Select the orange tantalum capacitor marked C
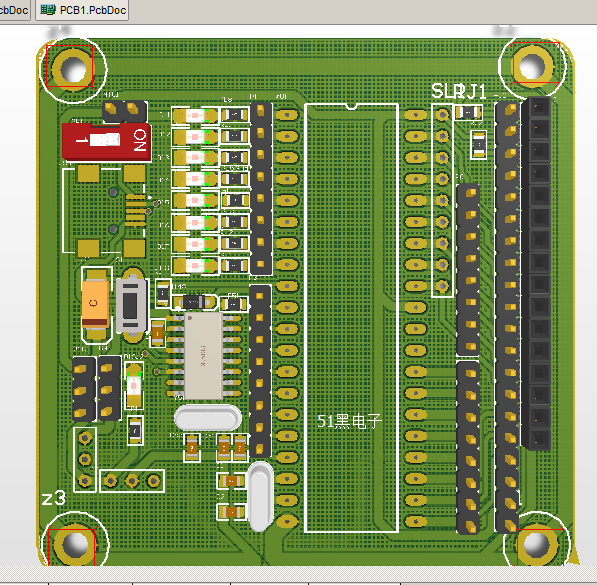The height and width of the screenshot is (585, 597). point(95,305)
